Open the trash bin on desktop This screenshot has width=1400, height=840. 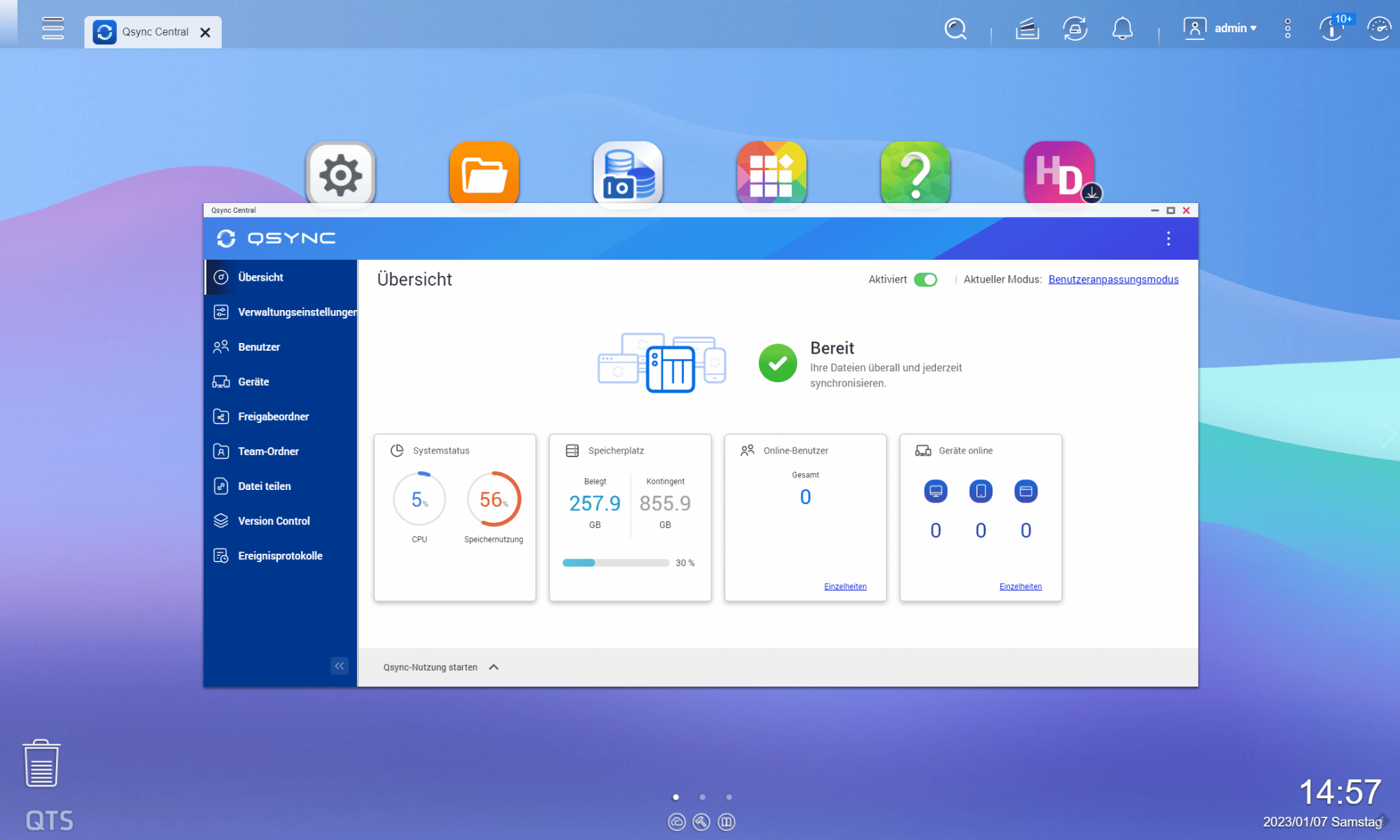tap(41, 764)
